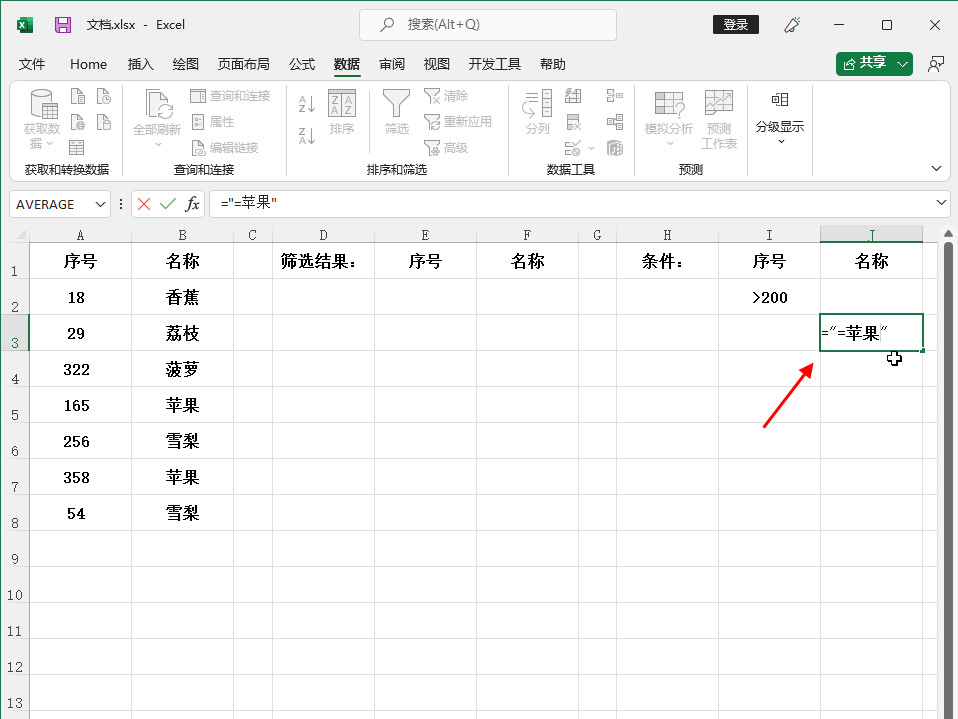The height and width of the screenshot is (719, 958).
Task: Click the flash fill icon
Action: pyautogui.click(x=573, y=96)
